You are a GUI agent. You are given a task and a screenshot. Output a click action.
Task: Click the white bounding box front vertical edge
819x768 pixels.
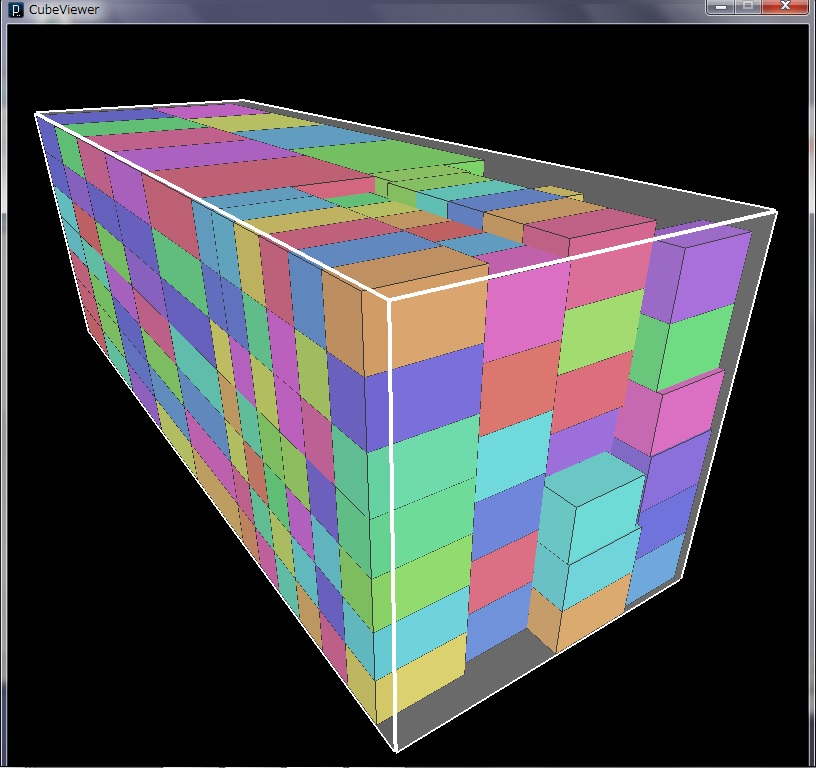click(392, 520)
